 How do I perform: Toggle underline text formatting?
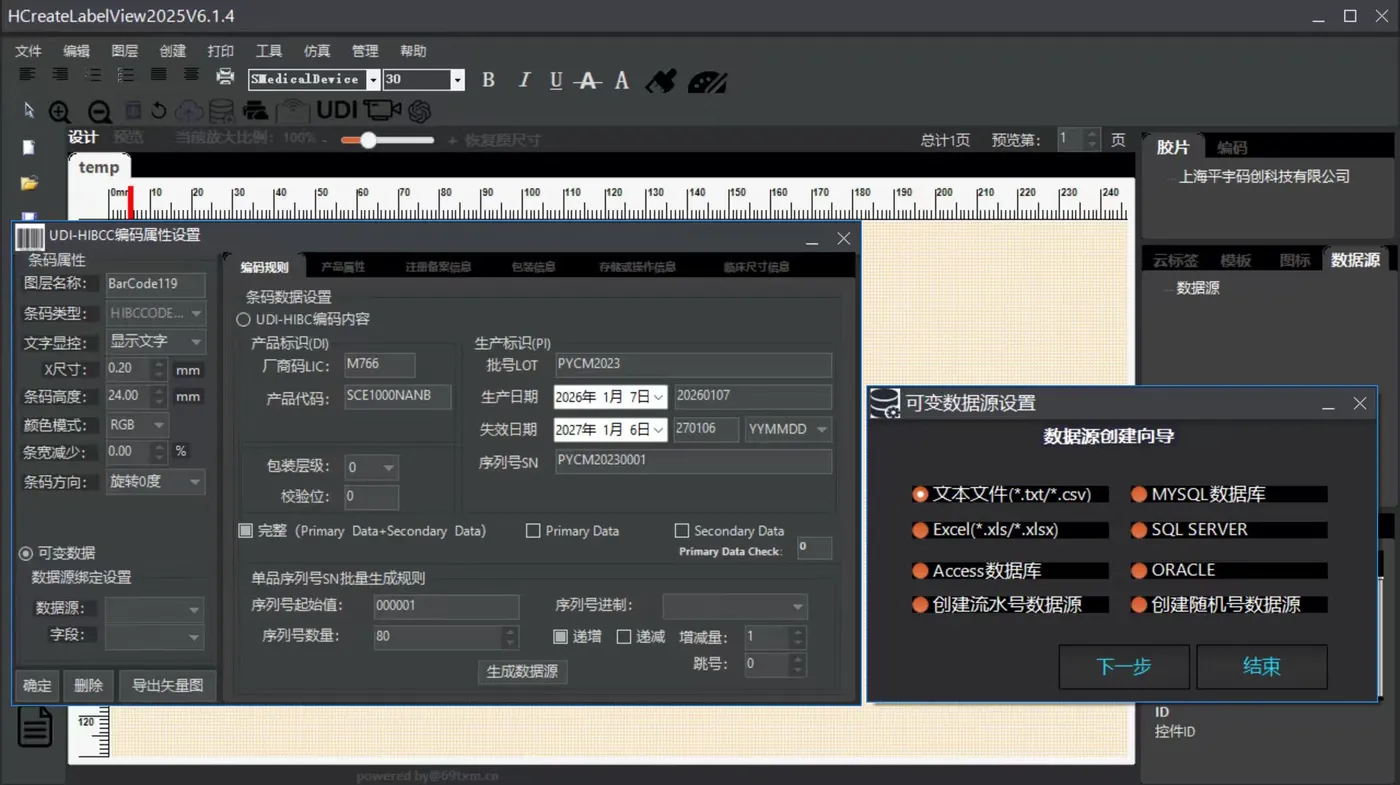[556, 80]
